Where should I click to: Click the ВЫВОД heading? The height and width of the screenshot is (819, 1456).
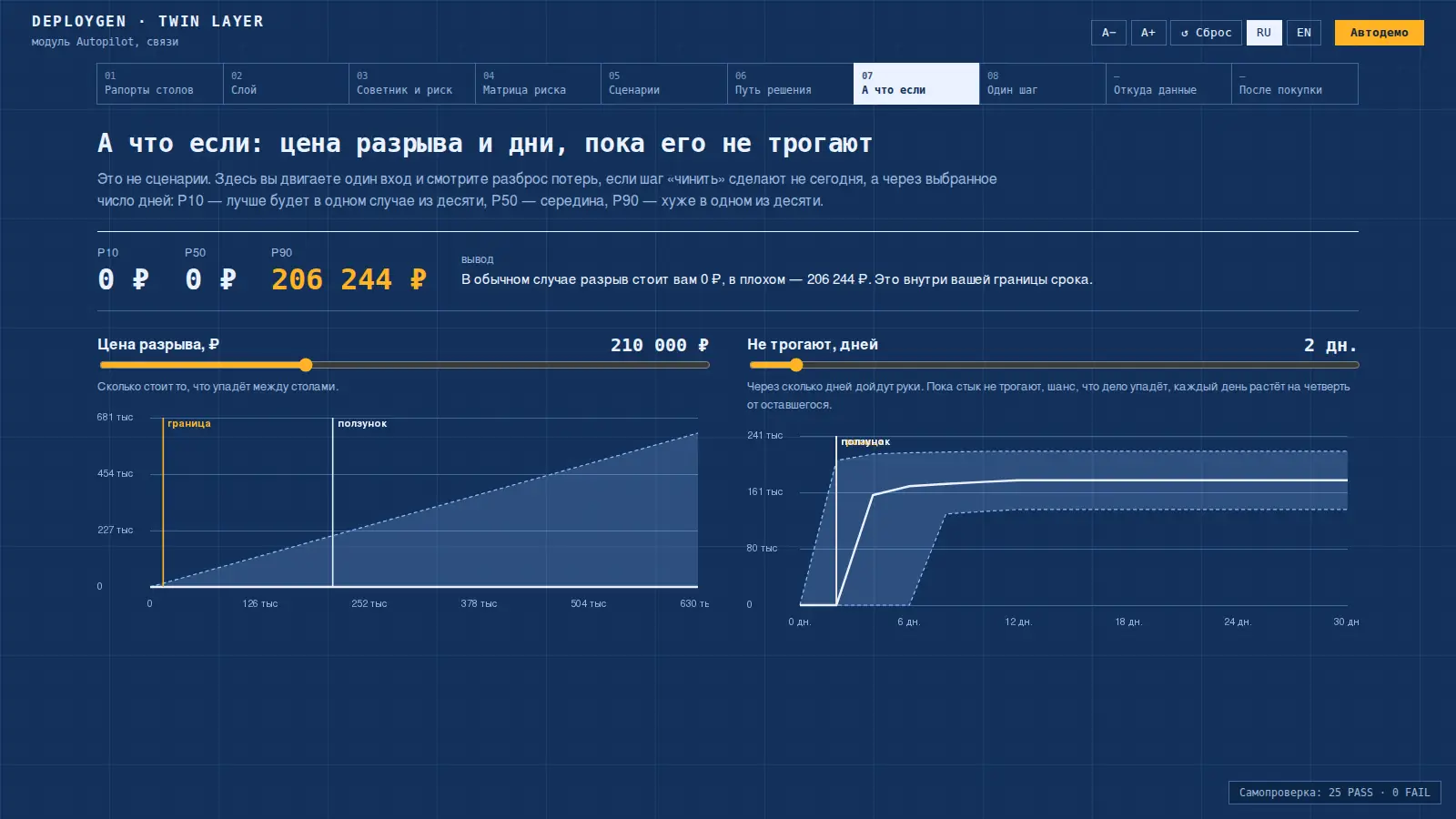click(478, 260)
